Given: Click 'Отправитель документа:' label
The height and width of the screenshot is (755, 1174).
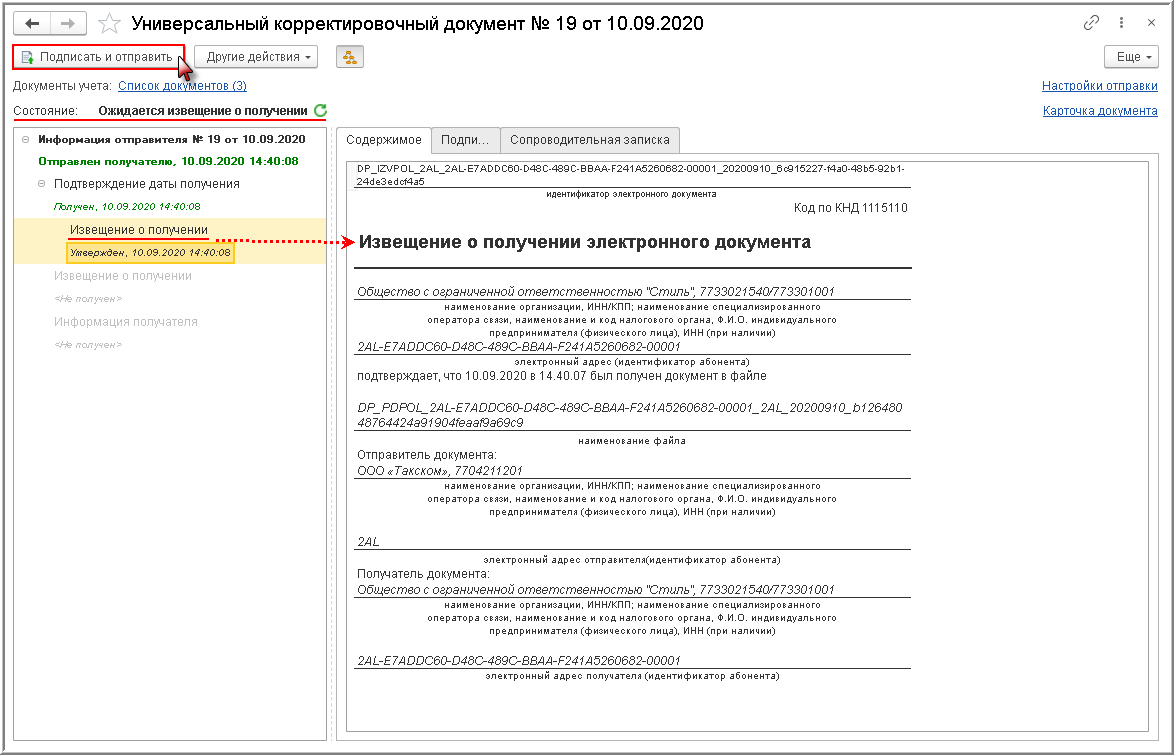Looking at the screenshot, I should [427, 455].
